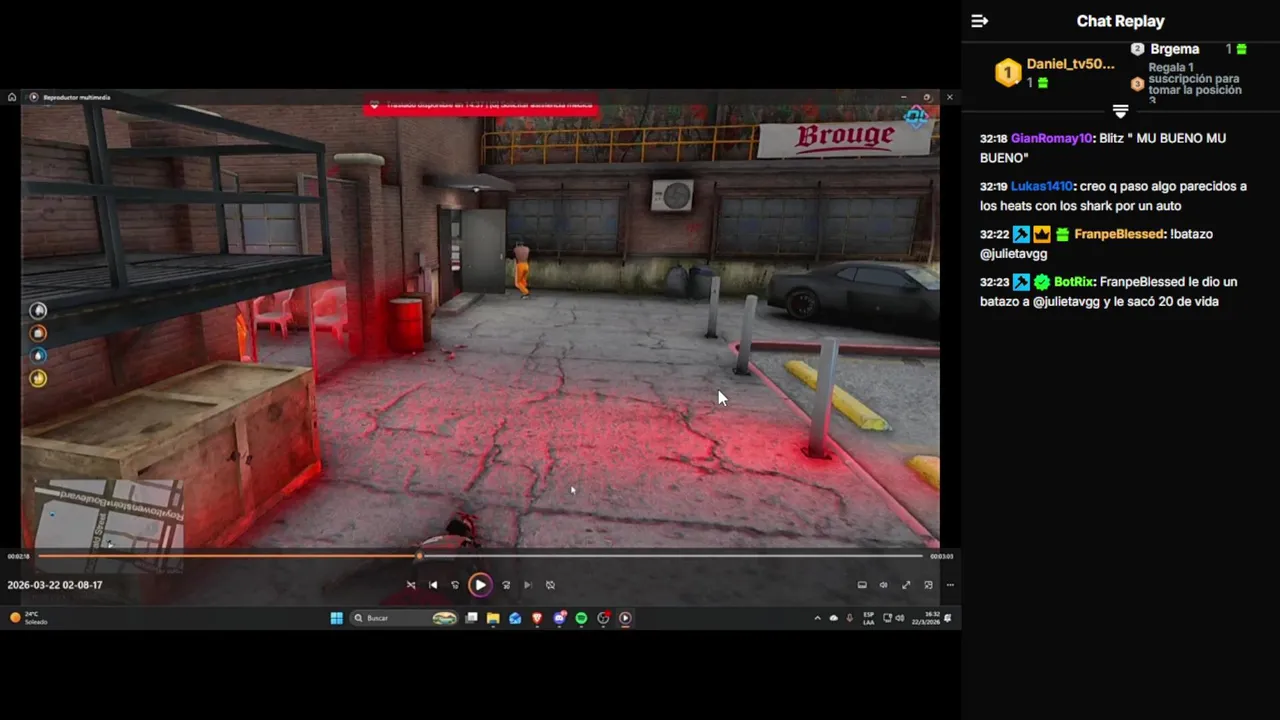Click the taskbar Buscar search box

coord(405,618)
